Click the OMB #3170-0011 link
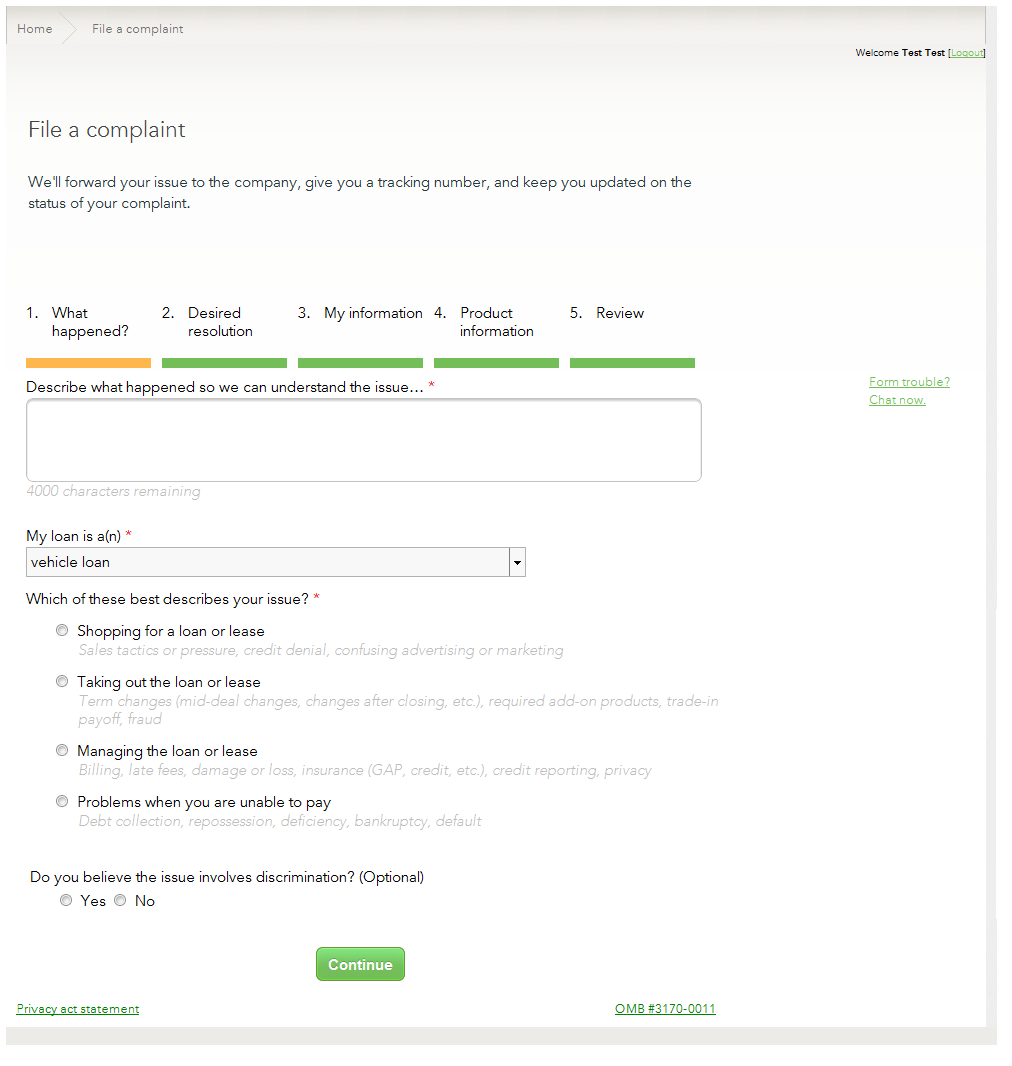 (x=665, y=1009)
